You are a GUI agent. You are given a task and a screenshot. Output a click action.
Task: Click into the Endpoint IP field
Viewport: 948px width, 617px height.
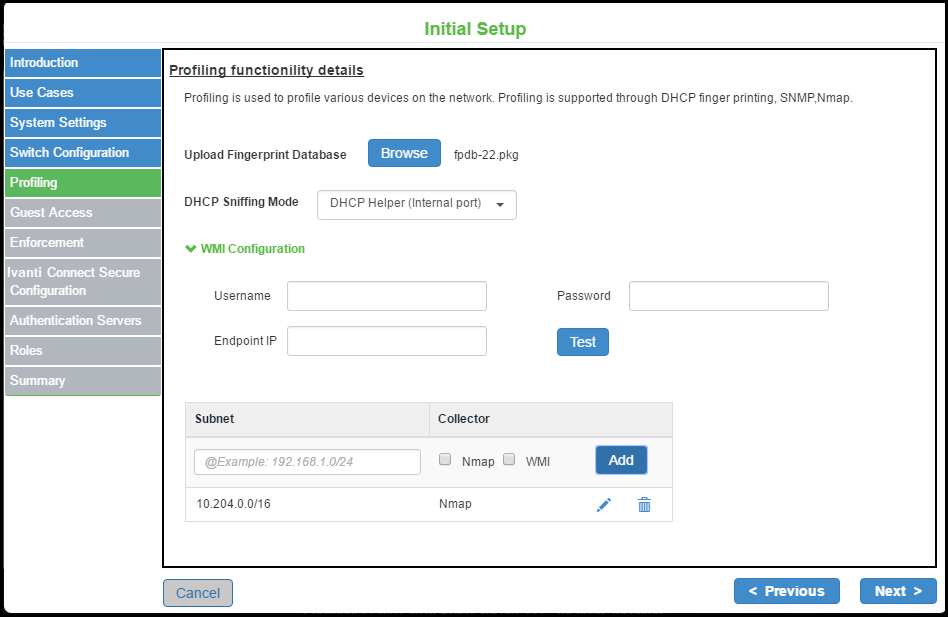(386, 341)
